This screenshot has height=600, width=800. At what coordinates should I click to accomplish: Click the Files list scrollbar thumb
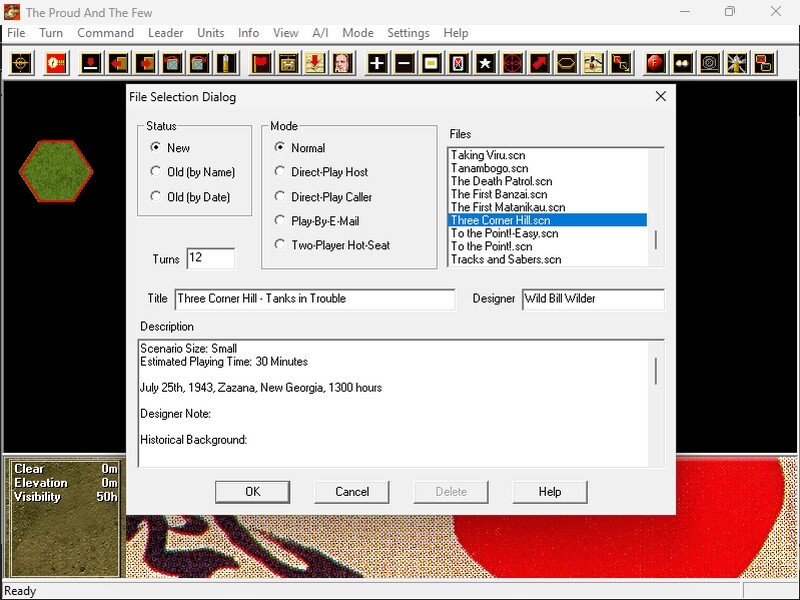click(656, 240)
